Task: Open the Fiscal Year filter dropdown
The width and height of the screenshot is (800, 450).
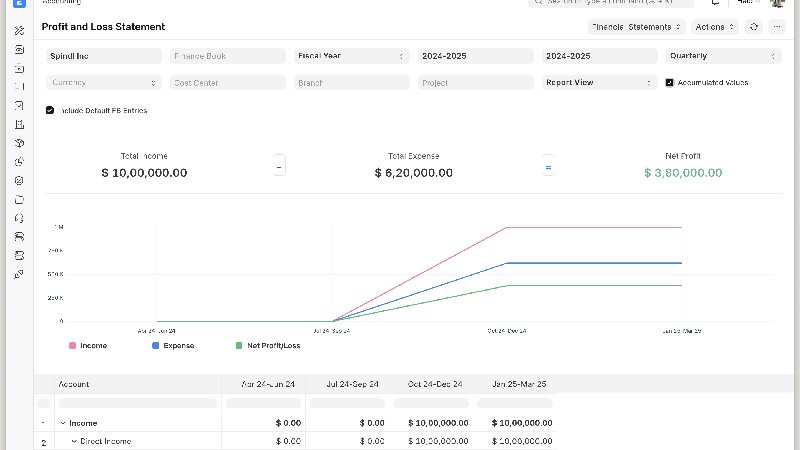Action: [352, 56]
